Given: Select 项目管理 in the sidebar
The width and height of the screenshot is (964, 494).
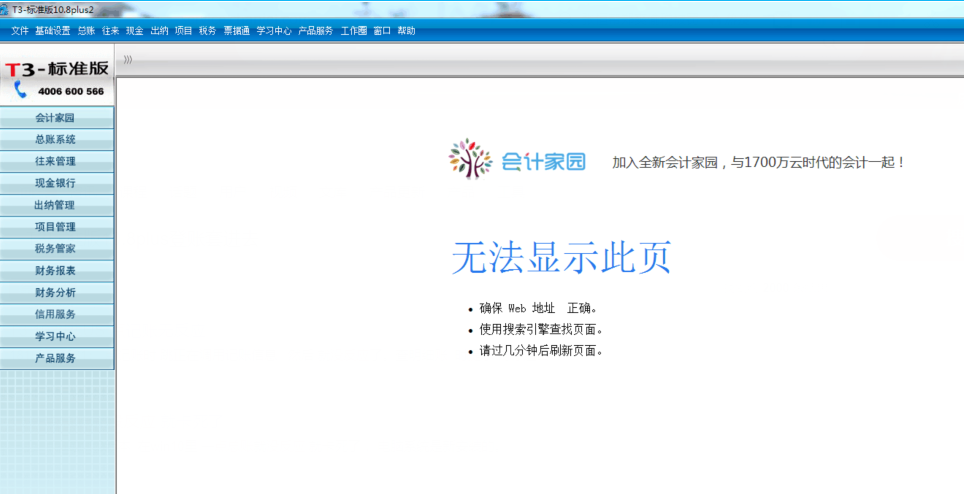Looking at the screenshot, I should 57,227.
